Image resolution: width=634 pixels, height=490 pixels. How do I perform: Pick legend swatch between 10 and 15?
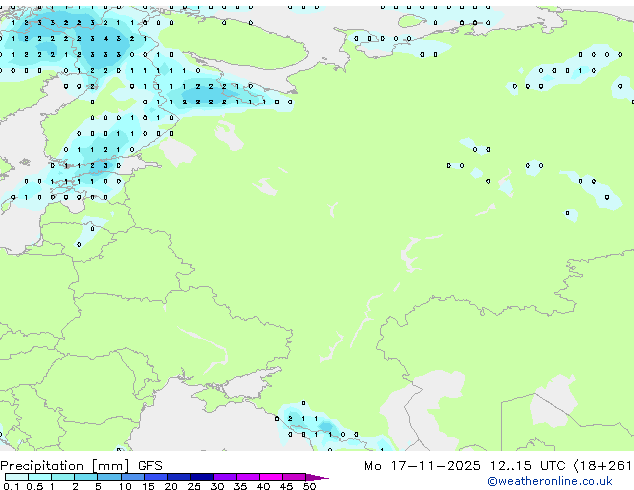tap(133, 477)
